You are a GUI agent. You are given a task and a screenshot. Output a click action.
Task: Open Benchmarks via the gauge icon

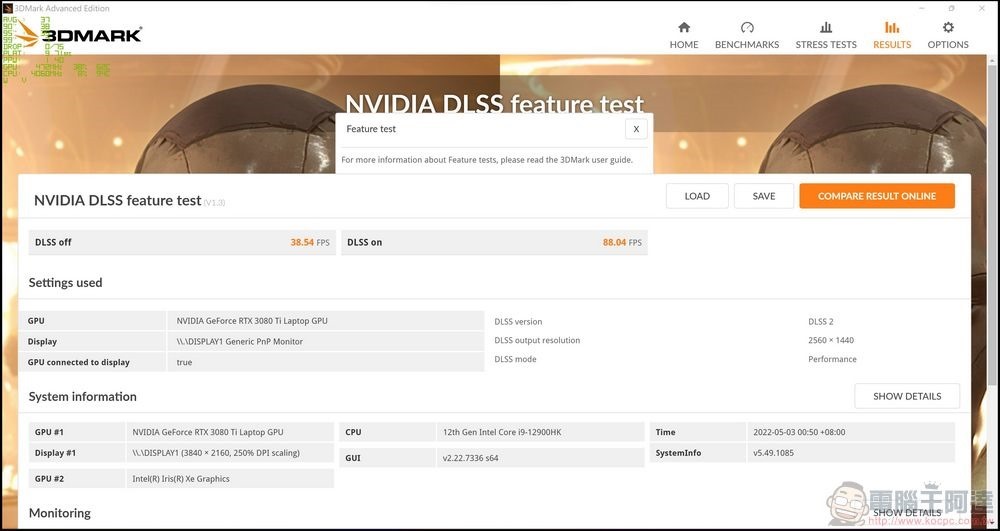(x=747, y=27)
